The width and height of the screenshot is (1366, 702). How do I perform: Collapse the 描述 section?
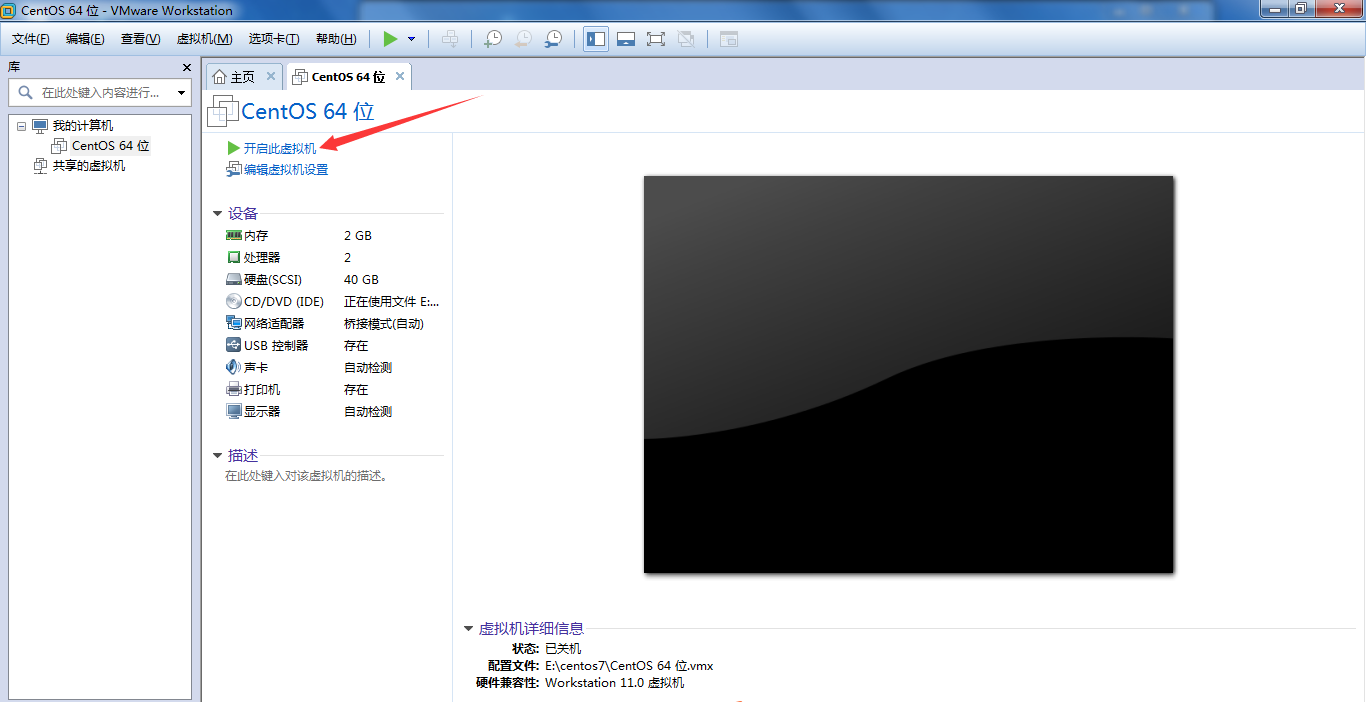[217, 455]
